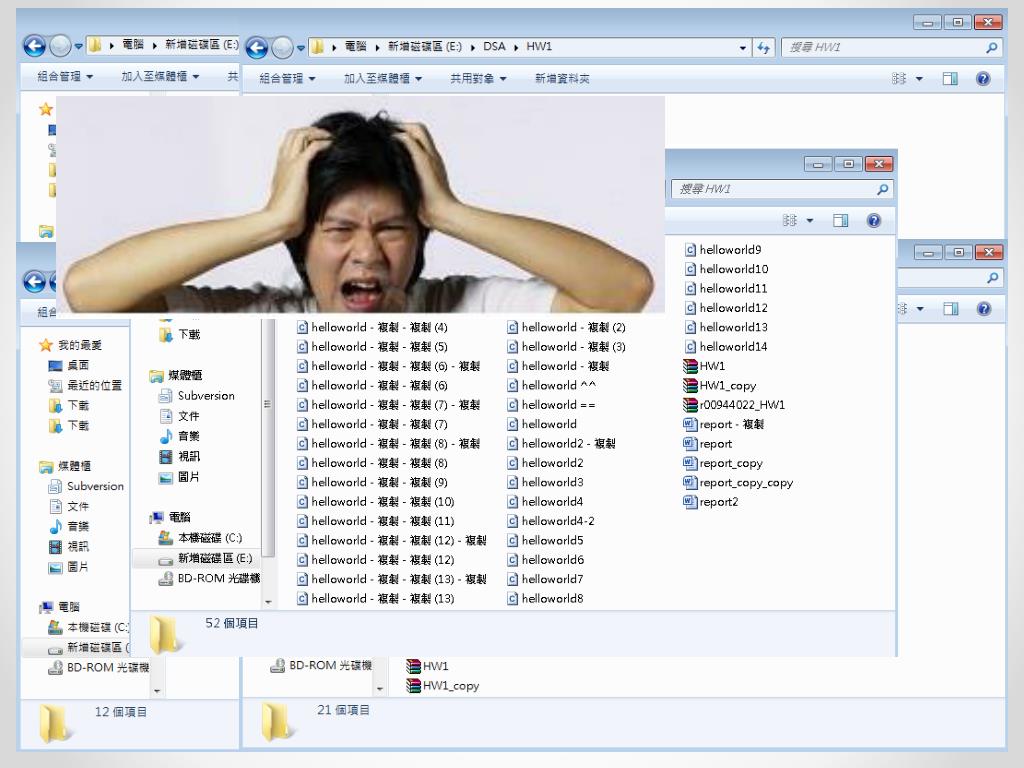Click 搜尋 HW1 search field in top window
The width and height of the screenshot is (1024, 768).
[892, 48]
